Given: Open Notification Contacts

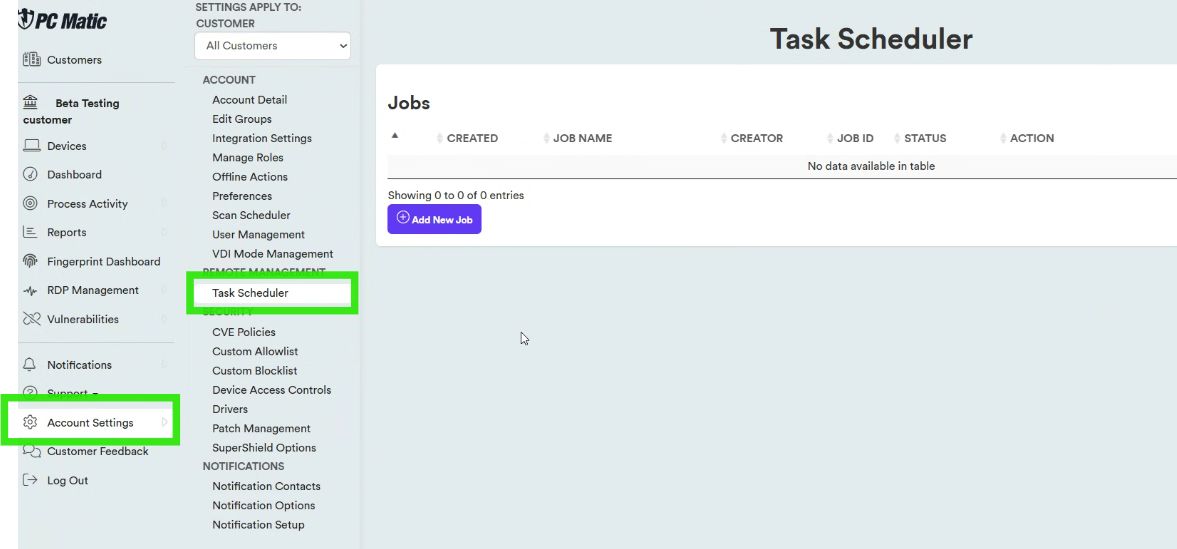Looking at the screenshot, I should click(x=266, y=487).
